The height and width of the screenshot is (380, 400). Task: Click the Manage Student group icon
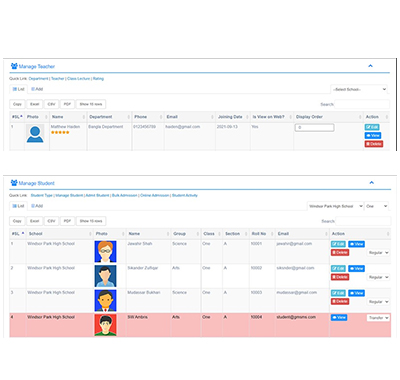pyautogui.click(x=14, y=183)
